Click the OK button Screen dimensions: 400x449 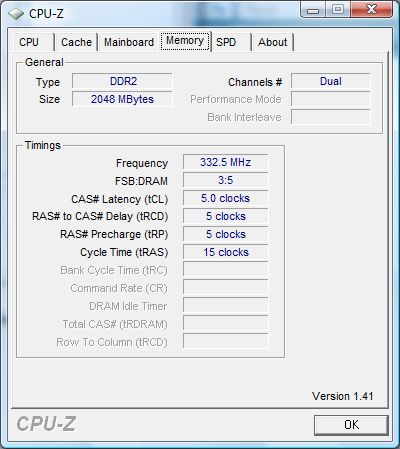tap(351, 425)
